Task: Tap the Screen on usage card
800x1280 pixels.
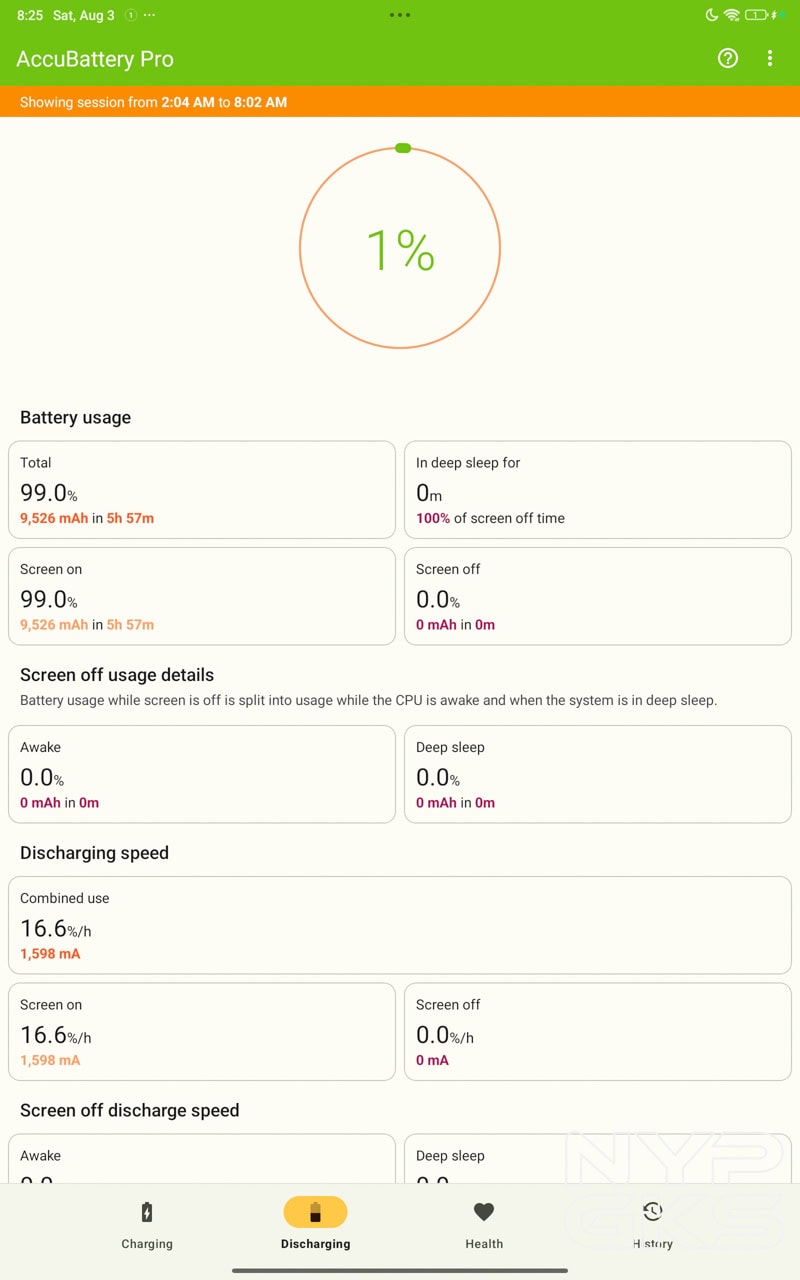Action: (x=202, y=596)
